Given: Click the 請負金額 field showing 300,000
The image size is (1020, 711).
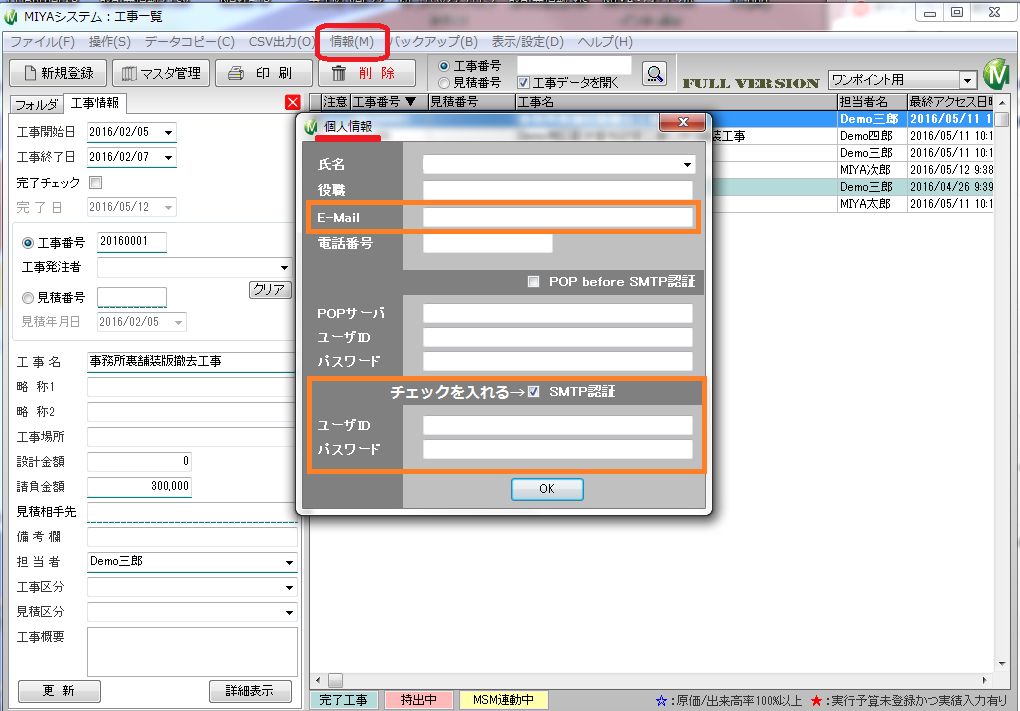Looking at the screenshot, I should [139, 487].
